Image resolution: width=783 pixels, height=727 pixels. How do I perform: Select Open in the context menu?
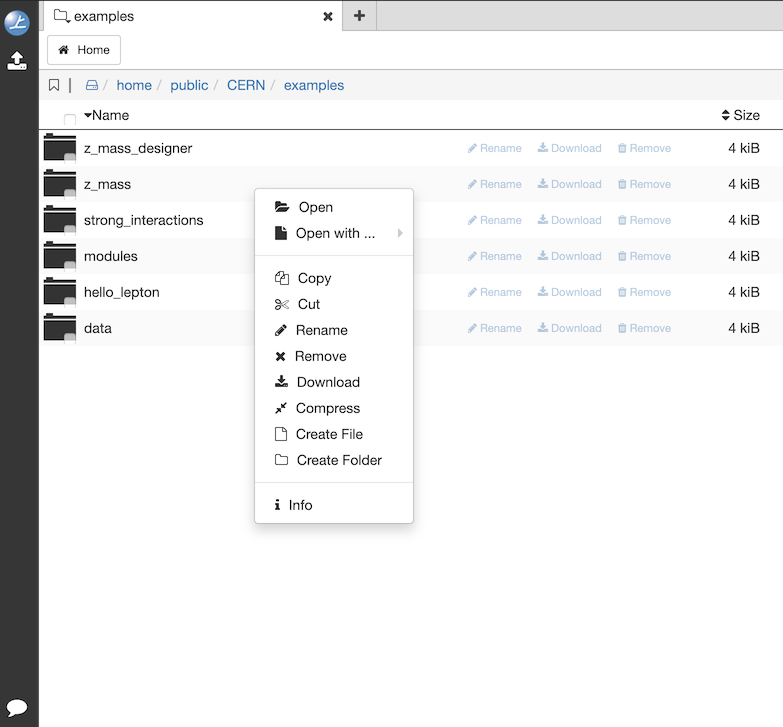click(334, 207)
